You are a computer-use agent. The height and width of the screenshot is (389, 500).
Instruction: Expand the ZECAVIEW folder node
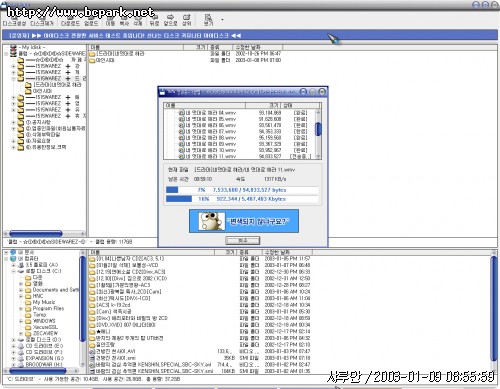21,333
